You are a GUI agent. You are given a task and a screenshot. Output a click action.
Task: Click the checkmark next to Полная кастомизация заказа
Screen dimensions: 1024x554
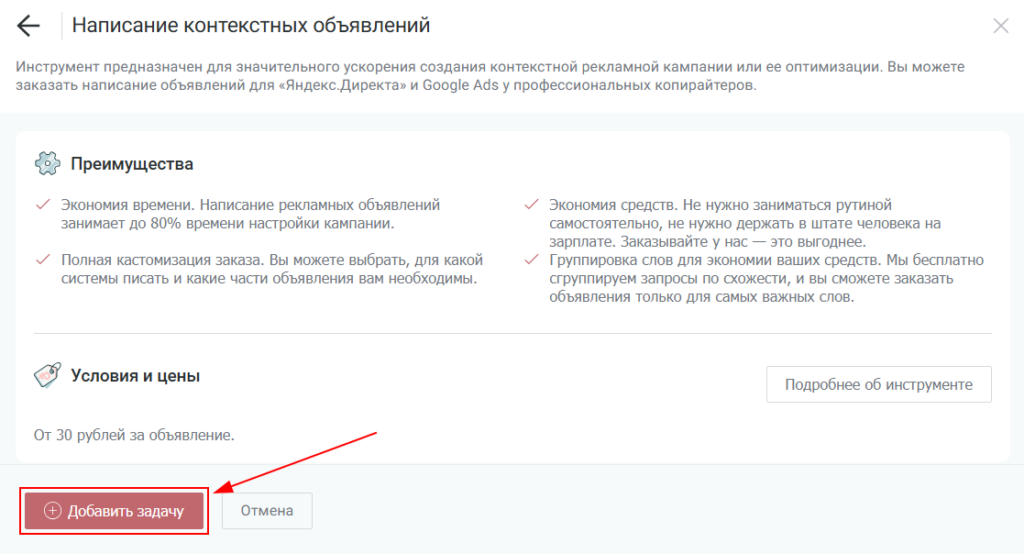(42, 259)
